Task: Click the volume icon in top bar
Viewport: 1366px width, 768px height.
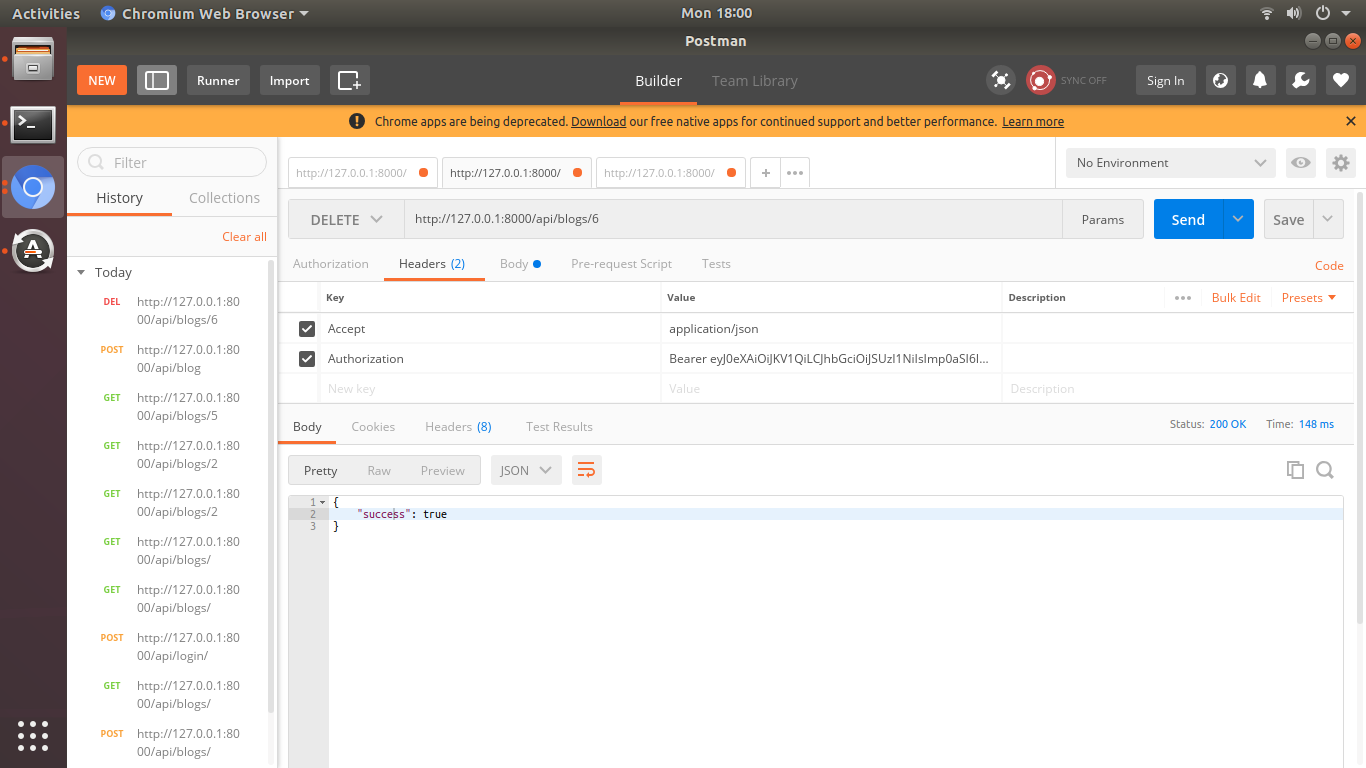Action: (x=1293, y=13)
